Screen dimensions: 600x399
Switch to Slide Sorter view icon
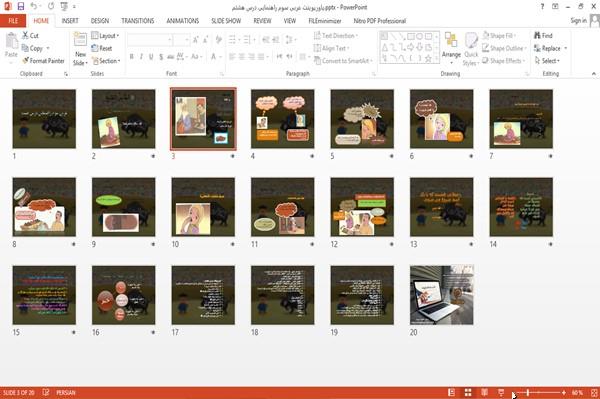point(468,392)
